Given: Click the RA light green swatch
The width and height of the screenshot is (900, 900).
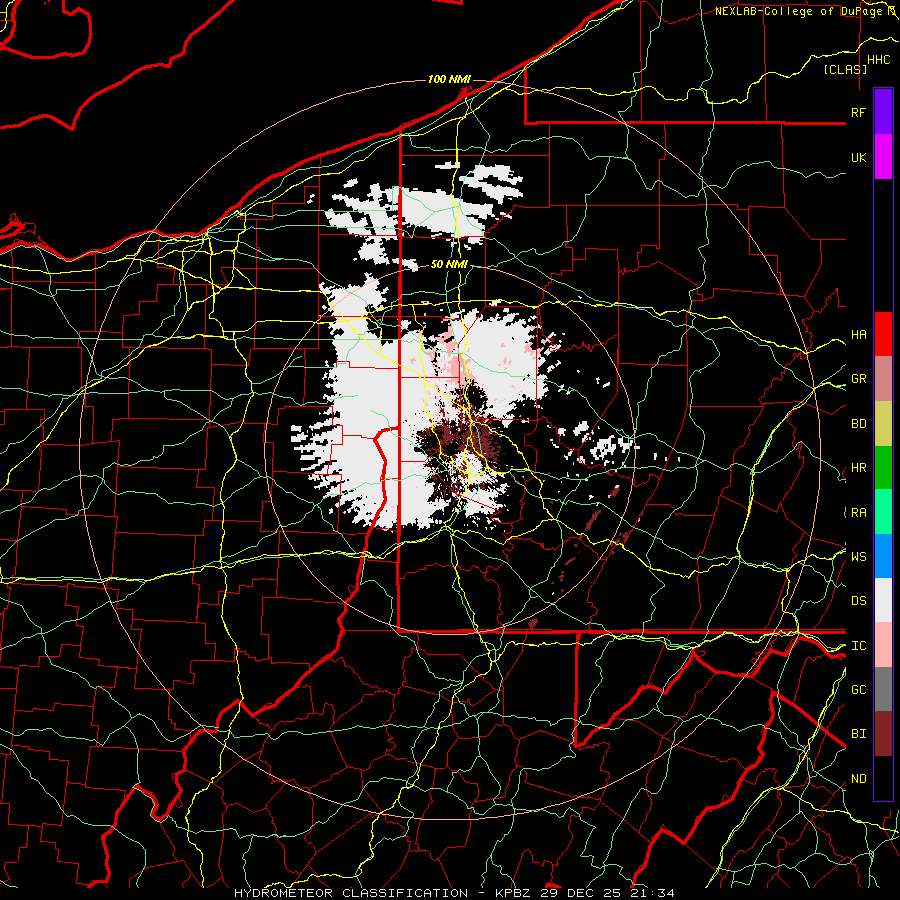Looking at the screenshot, I should coord(883,511).
